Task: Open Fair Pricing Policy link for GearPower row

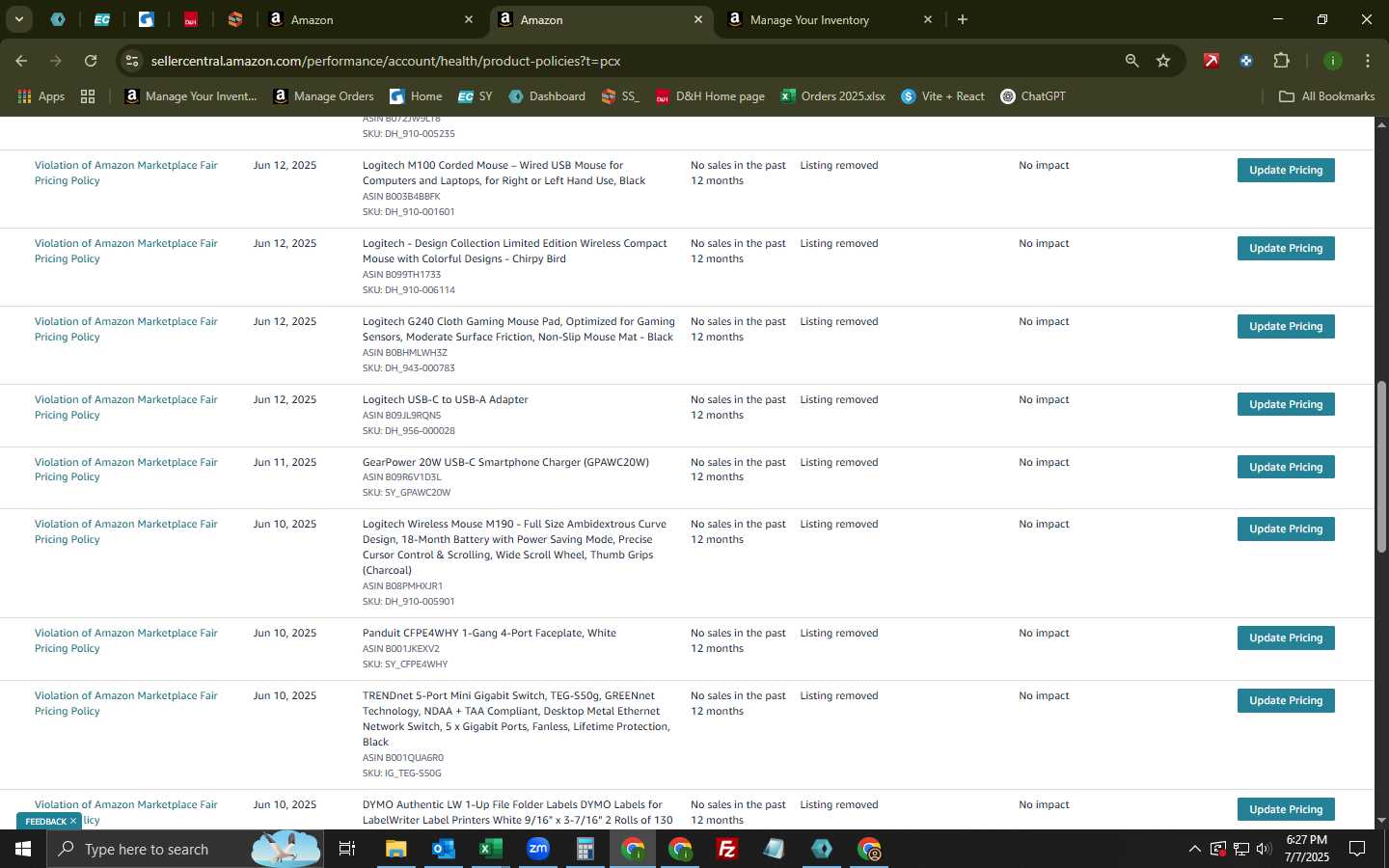Action: click(126, 470)
